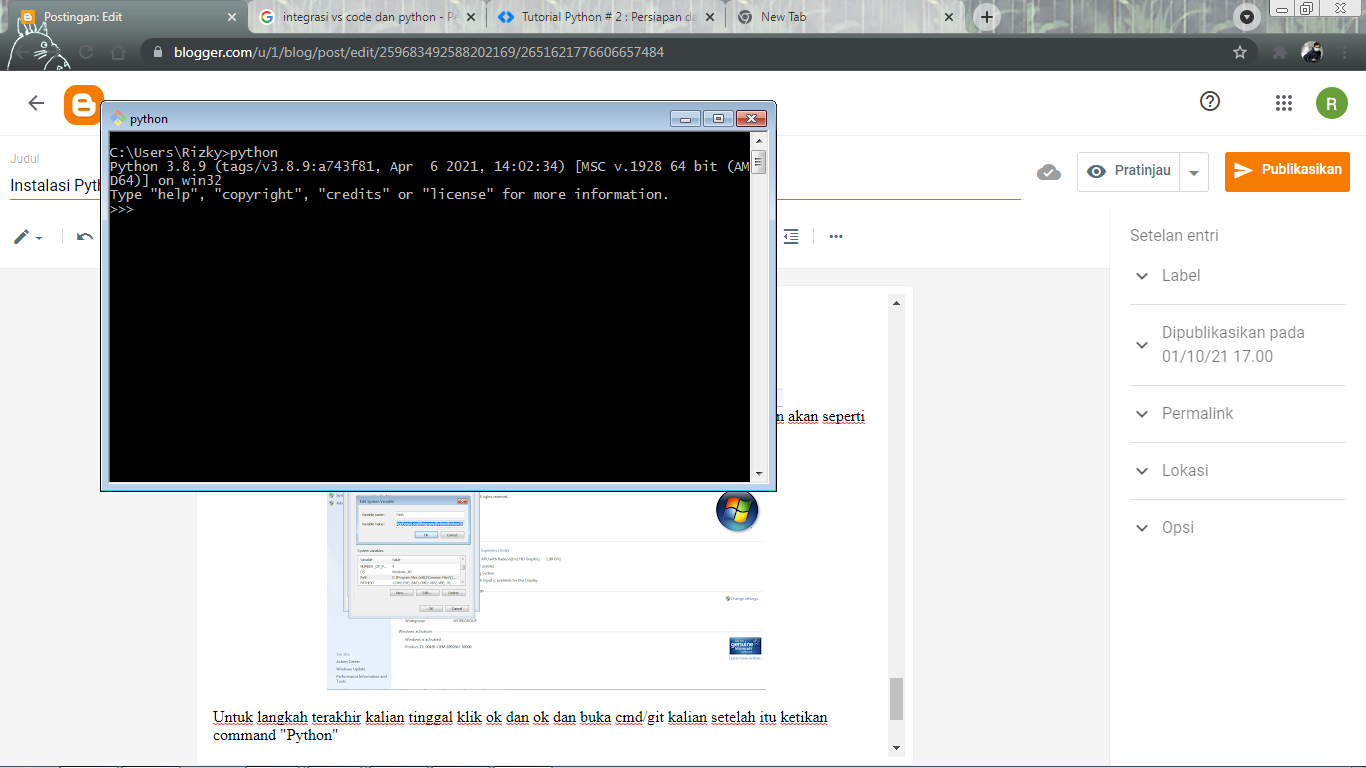Image resolution: width=1366 pixels, height=768 pixels.
Task: Close the Postingan: Edit tab
Action: [232, 17]
